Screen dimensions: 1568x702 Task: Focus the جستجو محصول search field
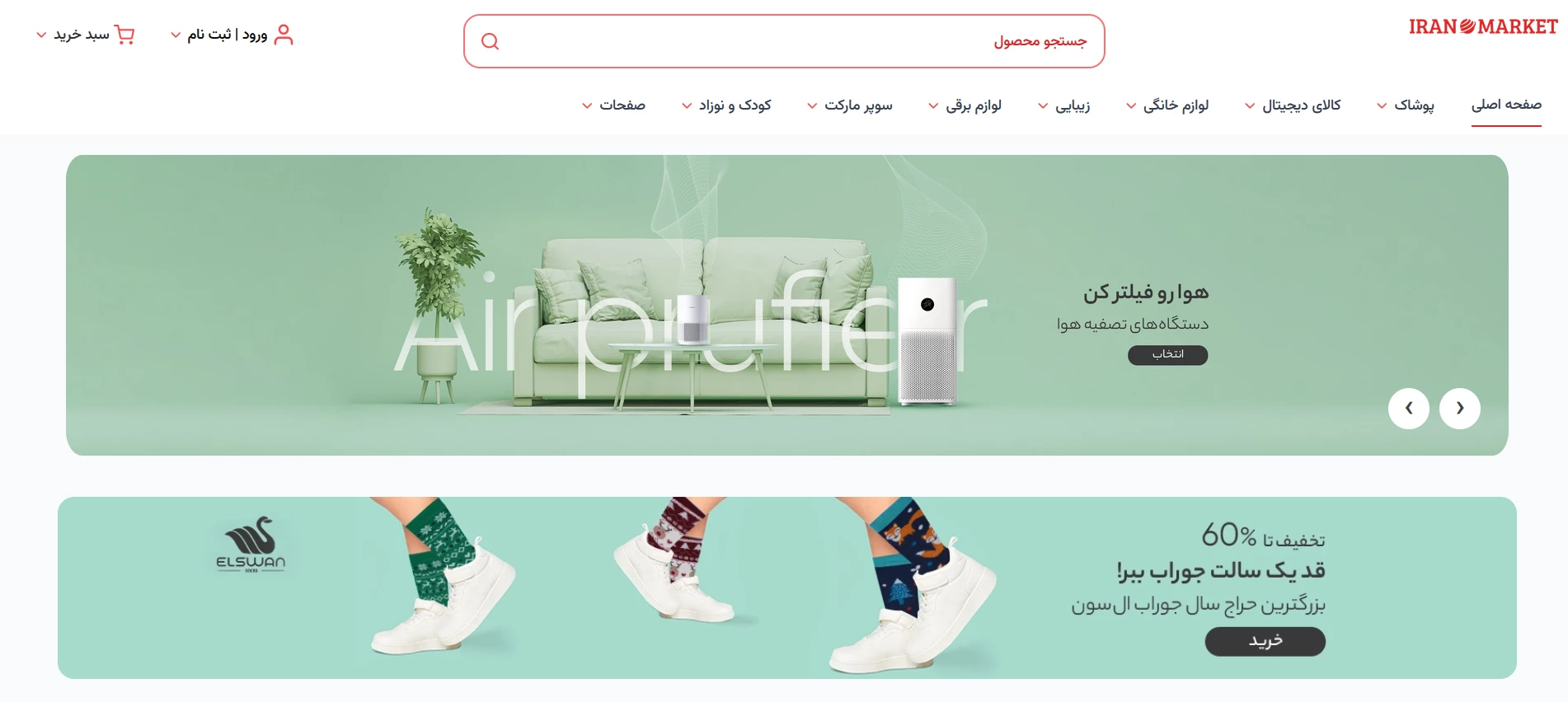click(784, 41)
